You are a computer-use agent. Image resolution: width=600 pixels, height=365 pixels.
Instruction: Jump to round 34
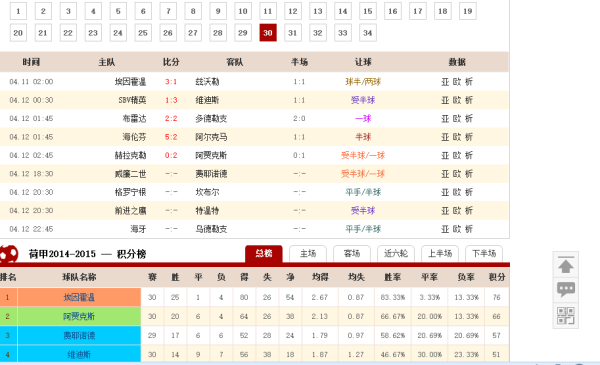point(368,33)
